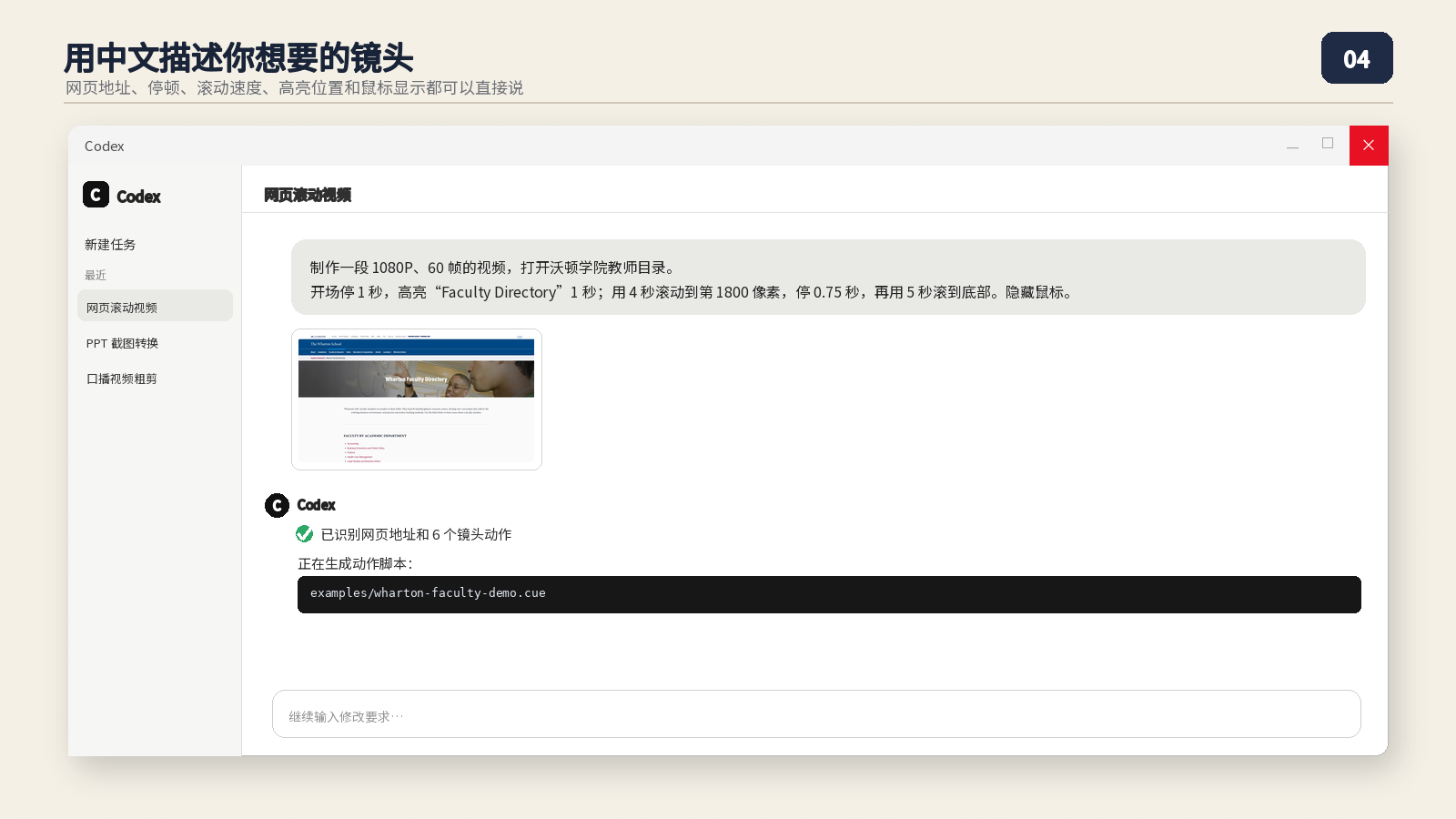Click the Codex logo icon in sidebar
This screenshot has width=1456, height=819.
(96, 195)
